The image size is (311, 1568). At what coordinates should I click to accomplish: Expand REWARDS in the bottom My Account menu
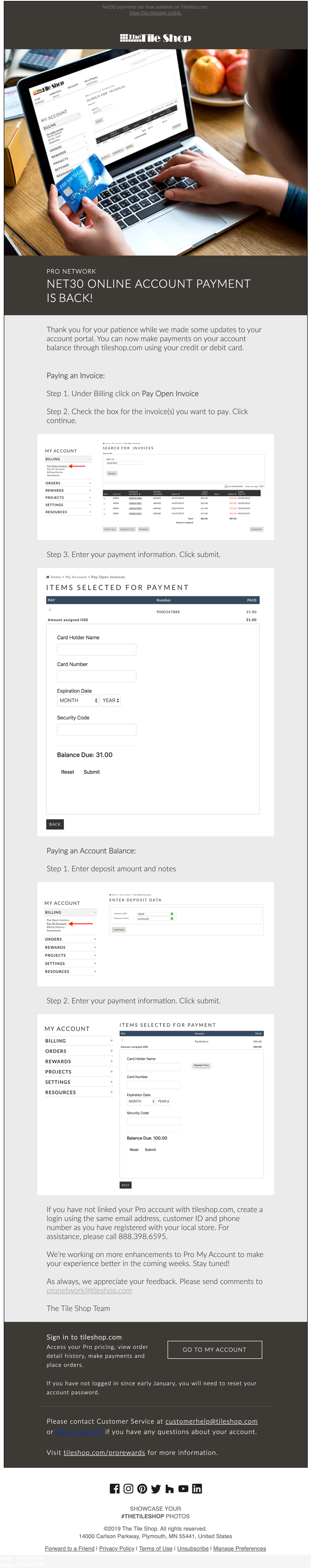click(x=79, y=1062)
